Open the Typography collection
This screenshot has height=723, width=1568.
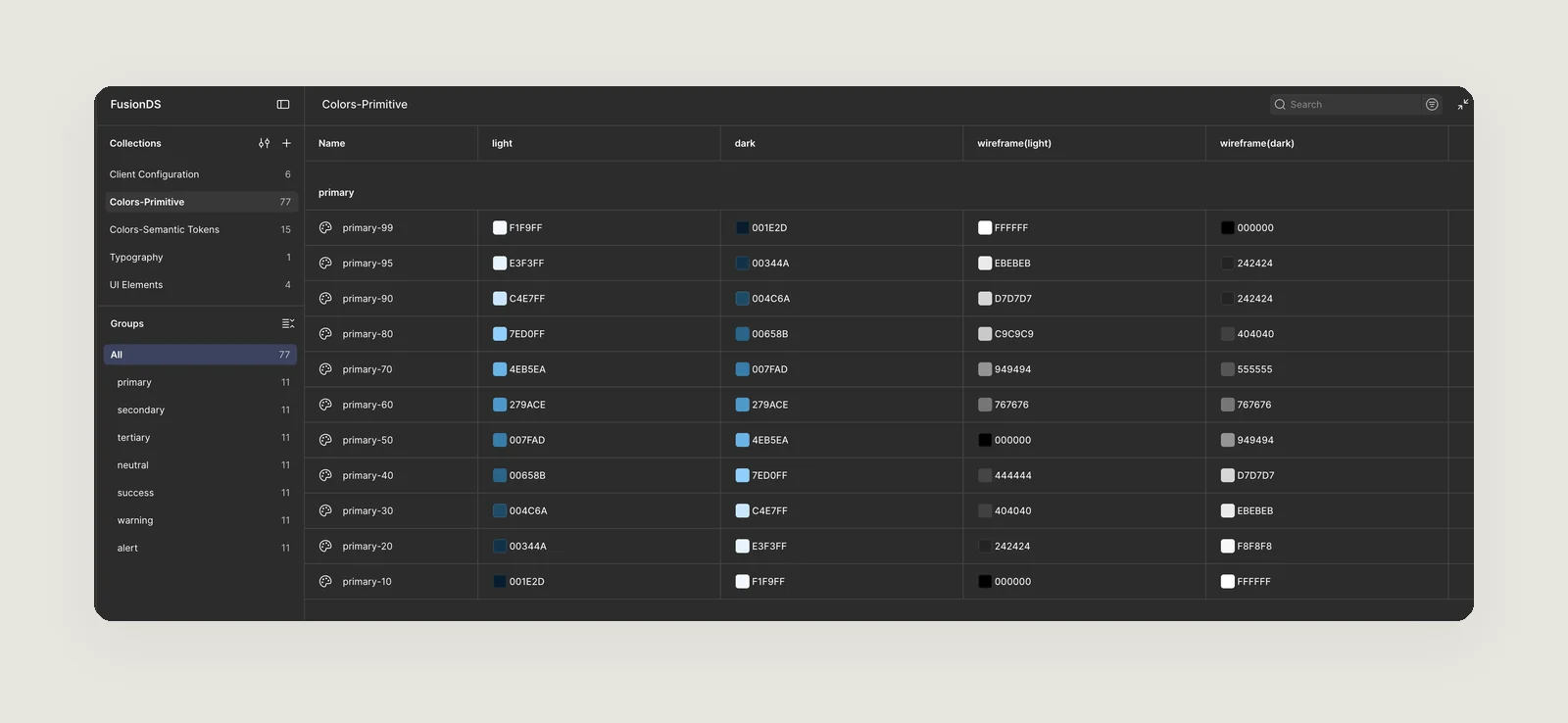(x=200, y=257)
